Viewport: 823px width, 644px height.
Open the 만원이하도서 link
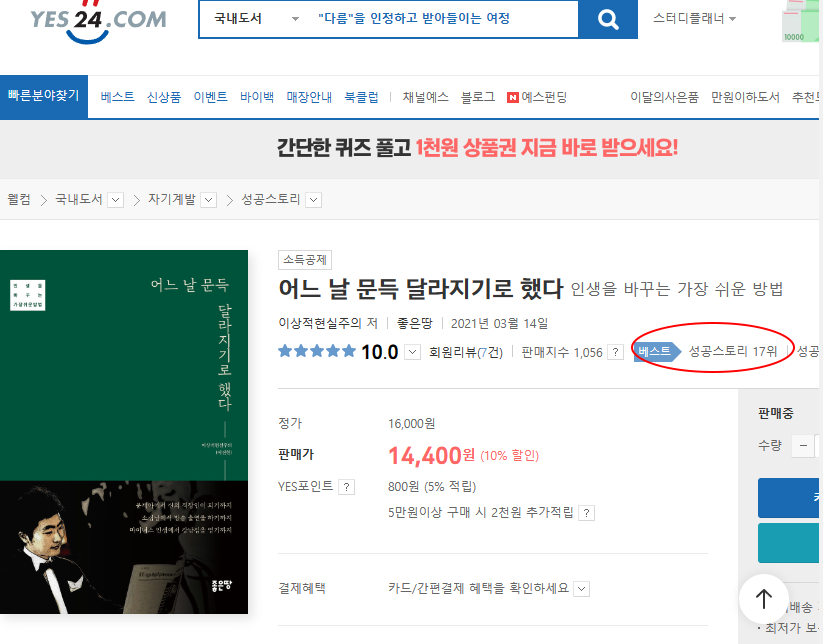point(745,97)
